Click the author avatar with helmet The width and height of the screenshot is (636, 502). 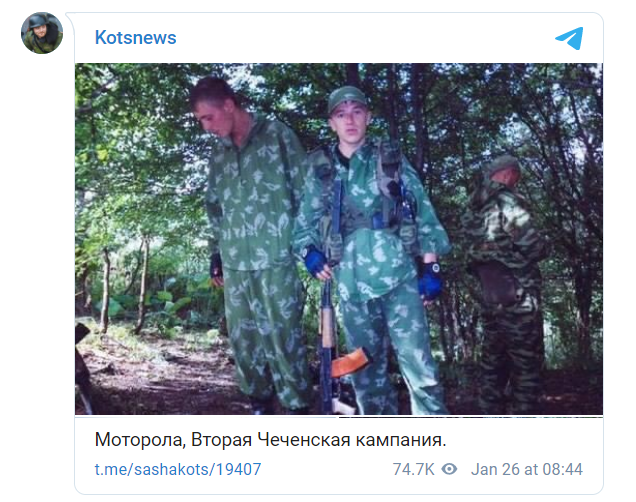click(42, 33)
